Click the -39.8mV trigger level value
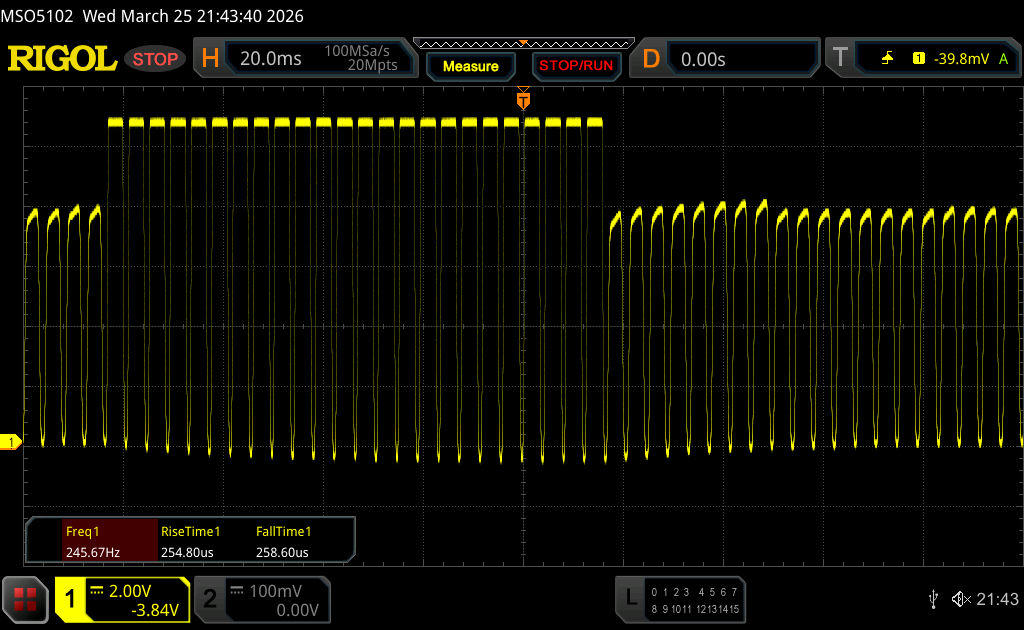The height and width of the screenshot is (630, 1024). coord(960,59)
